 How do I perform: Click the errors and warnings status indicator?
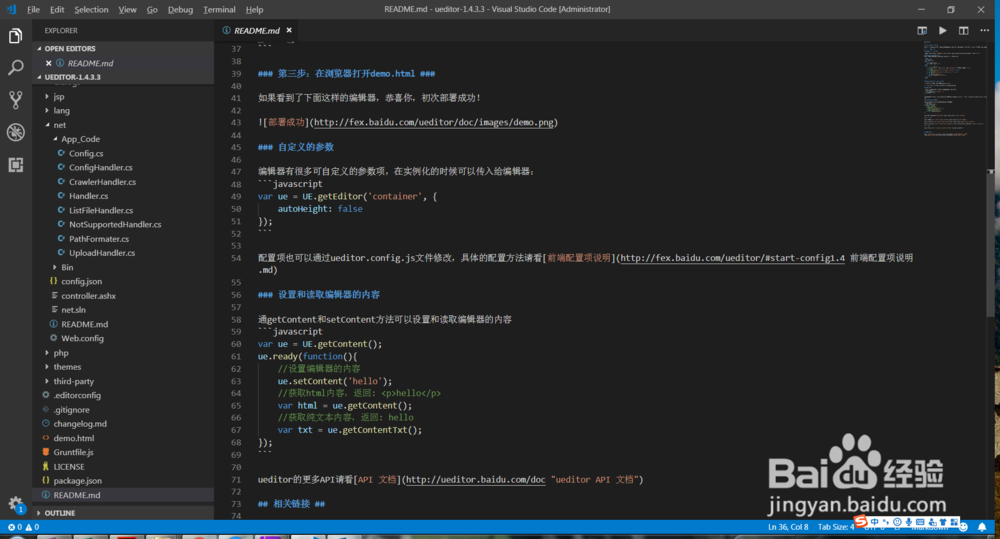(24, 527)
